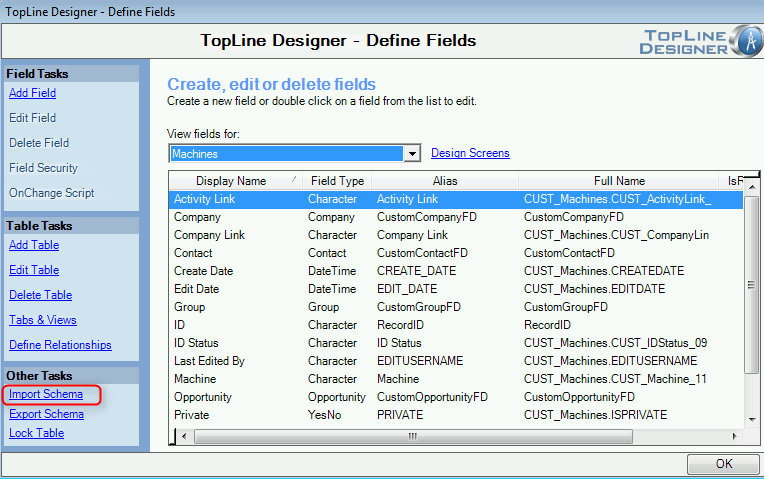Click CUST_Machines.EDITDATE full name cell
The width and height of the screenshot is (764, 479).
click(594, 289)
